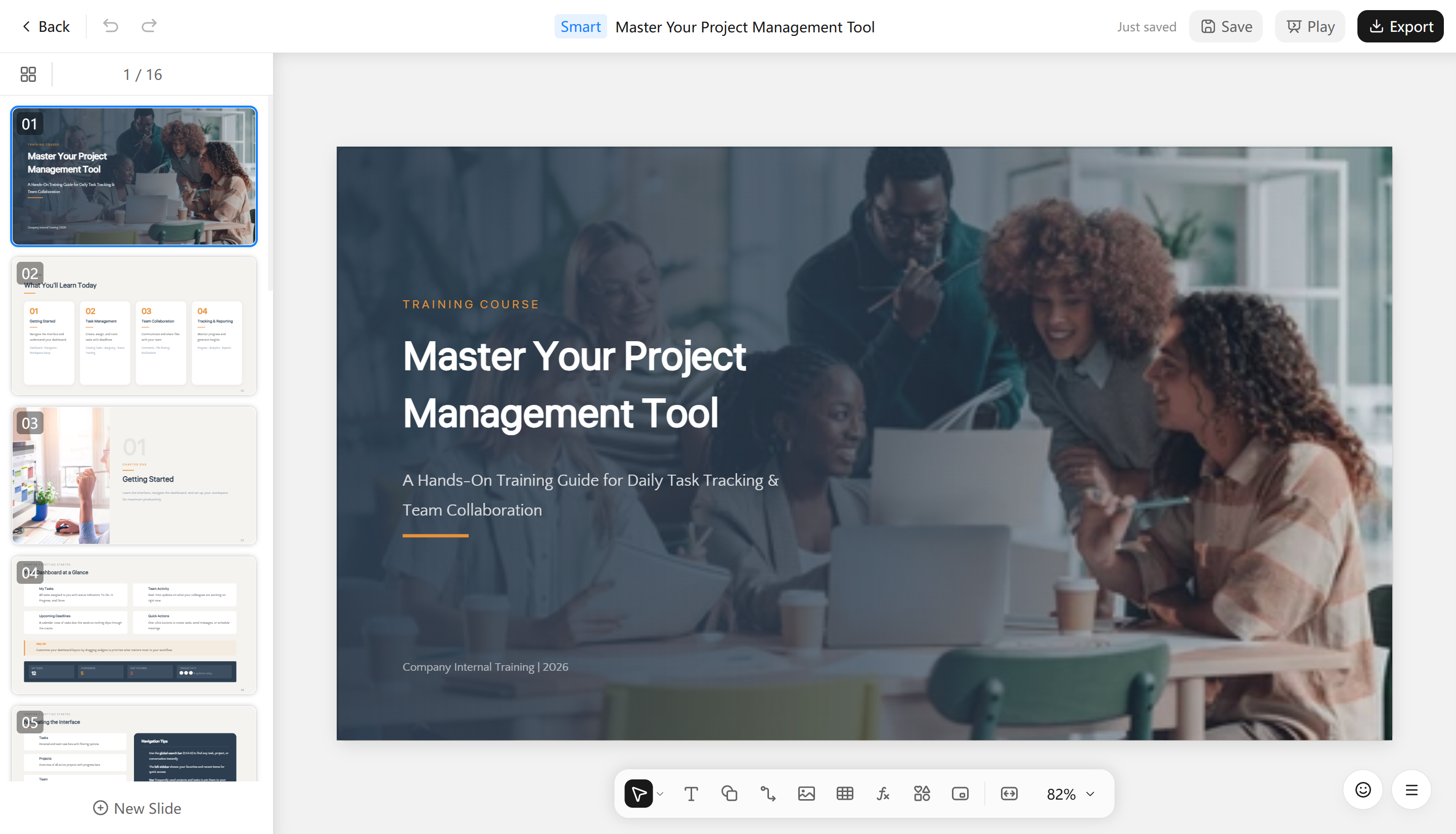Add a New Slide

(137, 808)
